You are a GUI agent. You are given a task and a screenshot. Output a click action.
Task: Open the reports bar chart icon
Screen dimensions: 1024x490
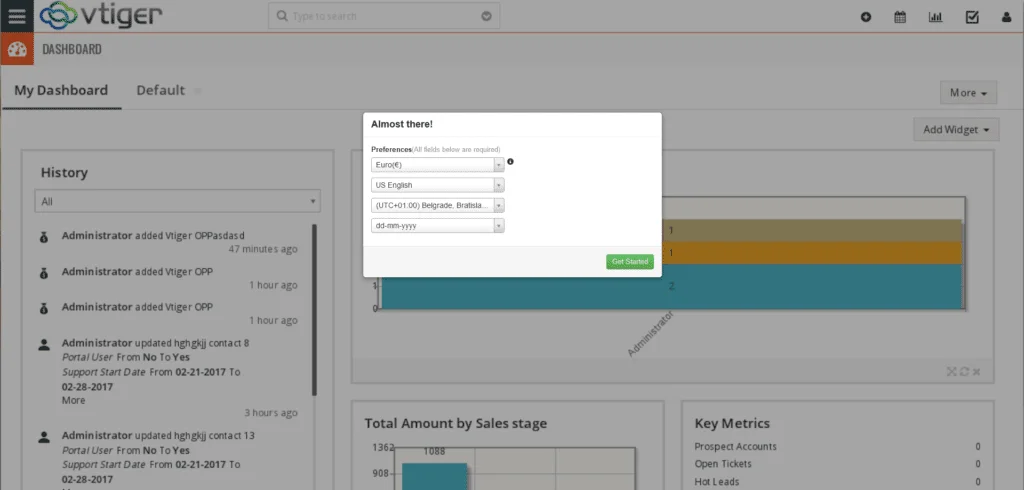[x=935, y=18]
